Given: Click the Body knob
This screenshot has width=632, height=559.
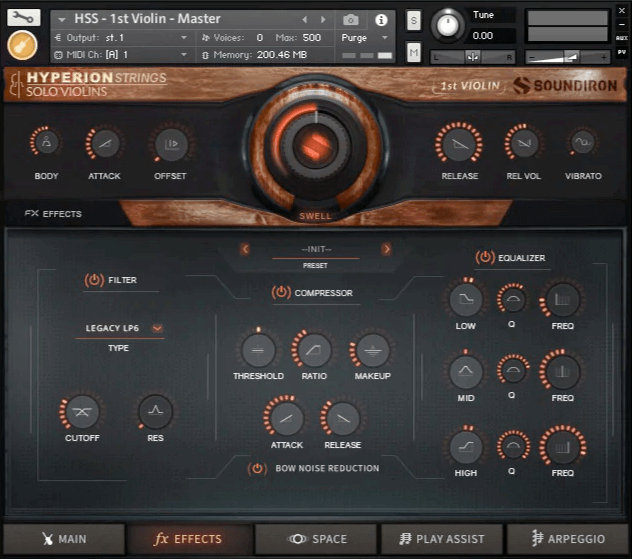Looking at the screenshot, I should click(x=47, y=142).
